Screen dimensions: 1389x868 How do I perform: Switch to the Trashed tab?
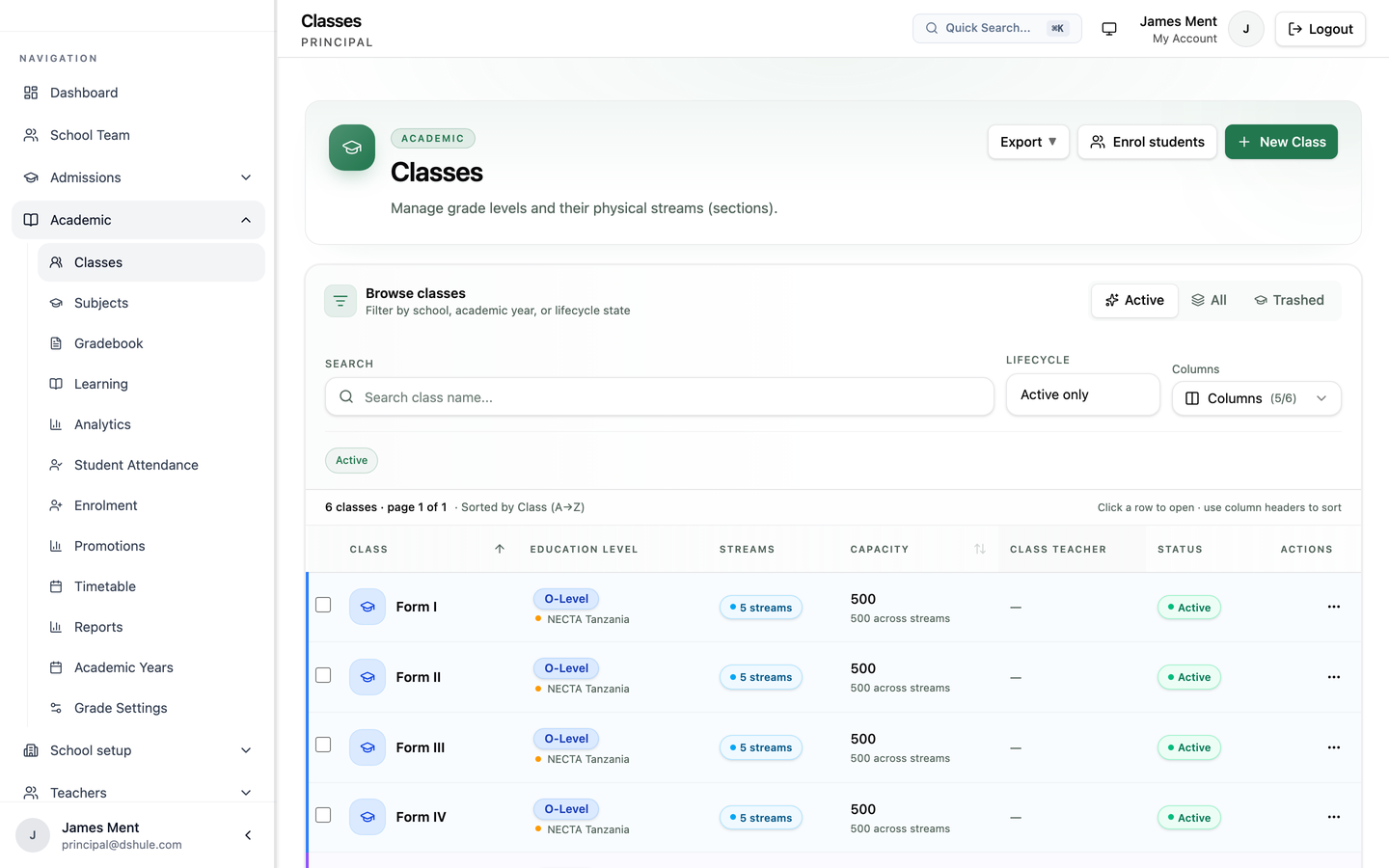point(1290,300)
